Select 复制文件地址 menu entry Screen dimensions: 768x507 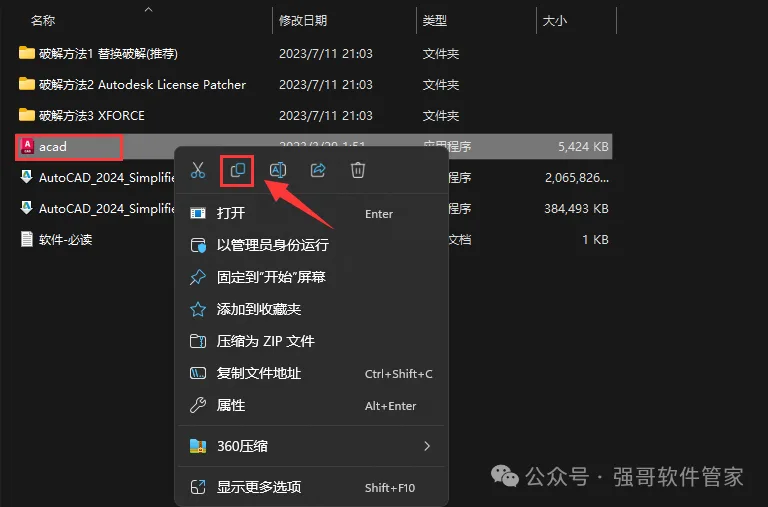click(x=312, y=373)
